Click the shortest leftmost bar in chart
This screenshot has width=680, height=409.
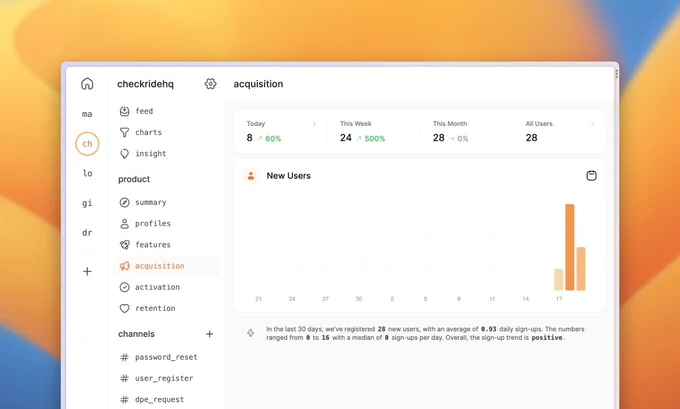(x=559, y=280)
